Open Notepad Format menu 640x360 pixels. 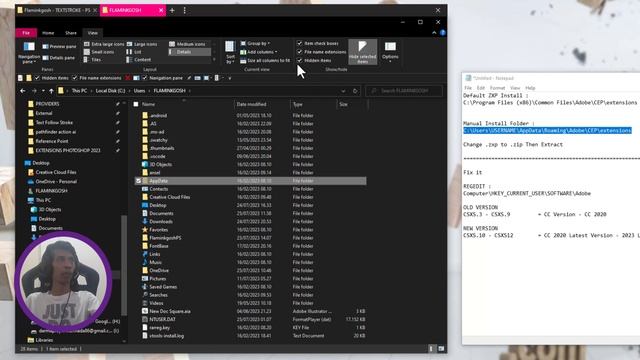click(497, 88)
